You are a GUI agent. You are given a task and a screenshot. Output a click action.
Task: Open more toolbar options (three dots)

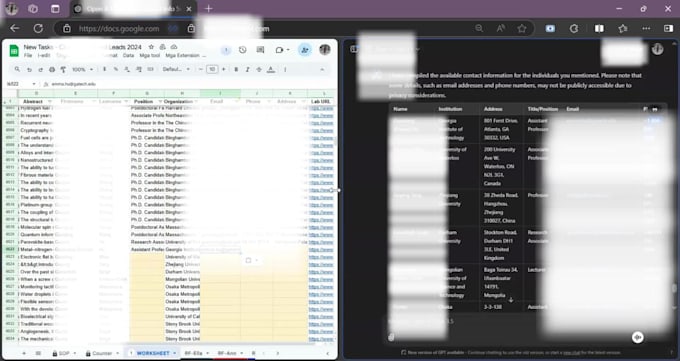tap(285, 69)
